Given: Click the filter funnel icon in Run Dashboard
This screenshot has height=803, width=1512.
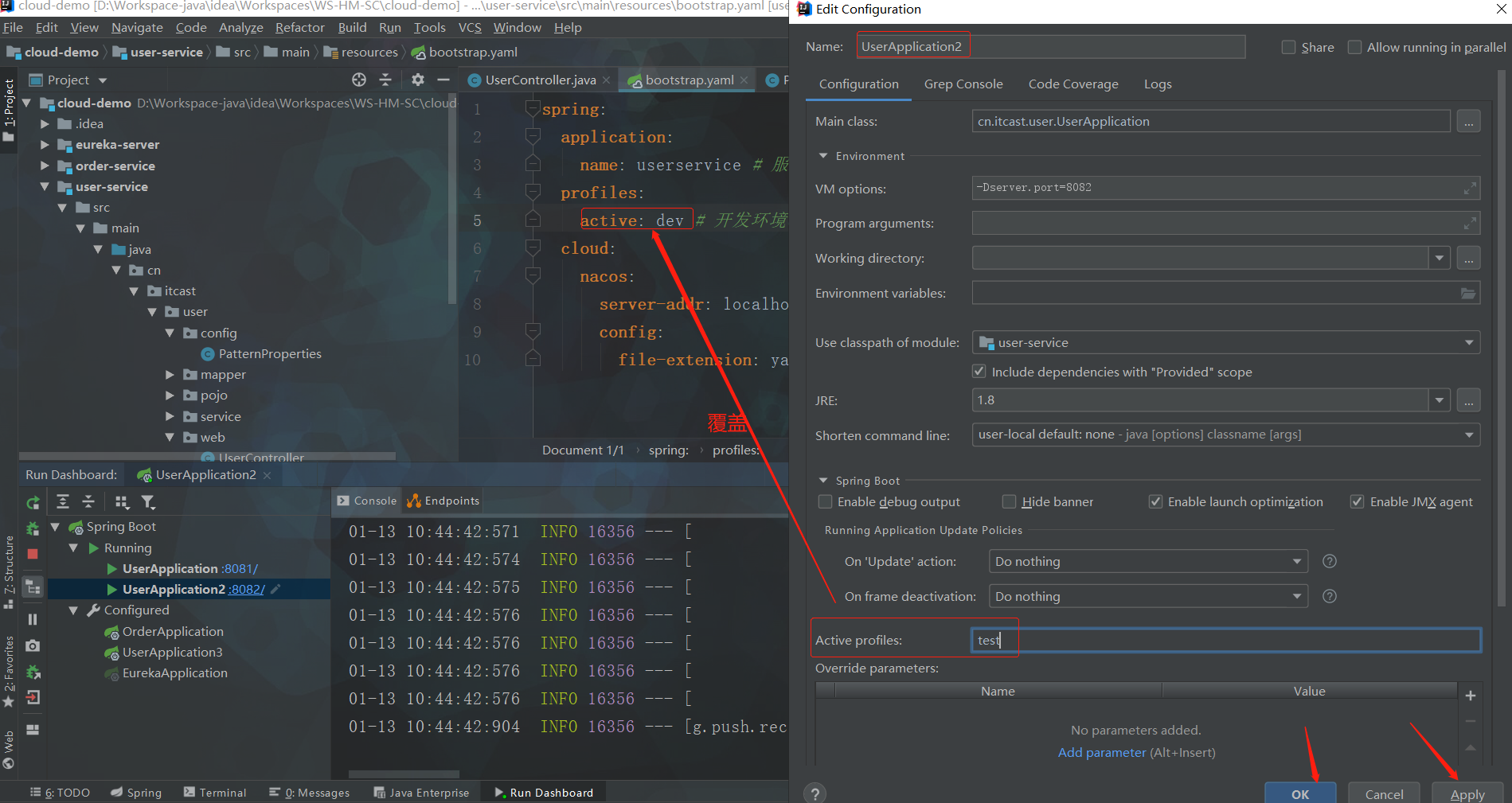Looking at the screenshot, I should click(x=148, y=501).
